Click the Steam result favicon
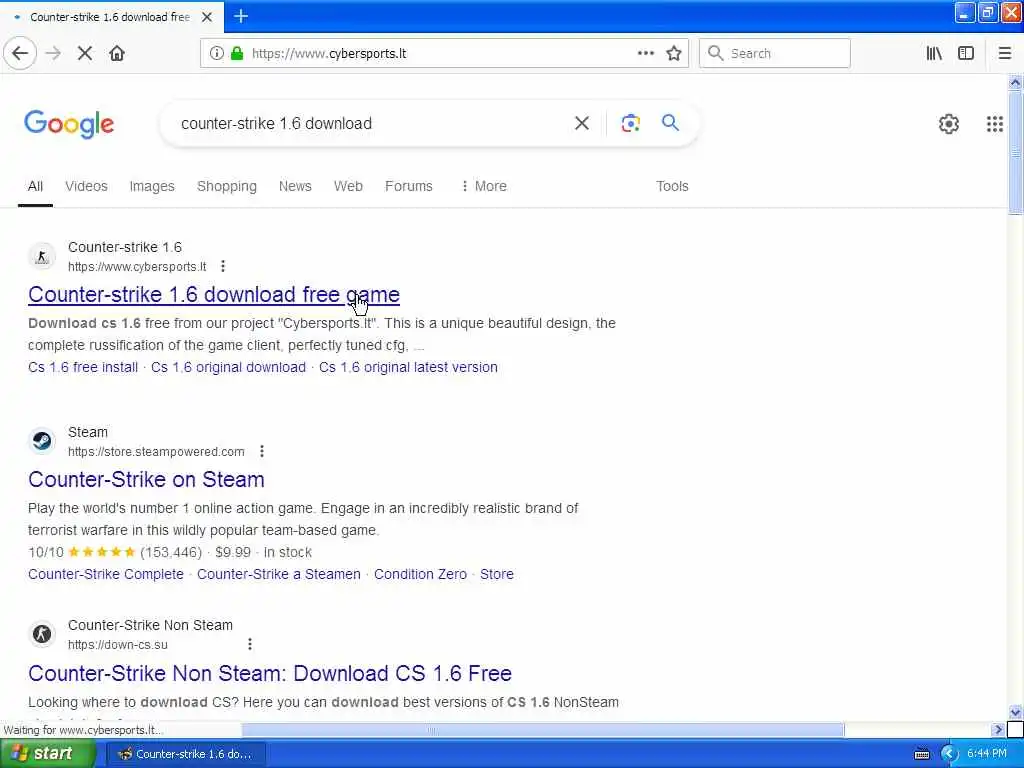Screen dimensions: 1024x768 [x=42, y=441]
